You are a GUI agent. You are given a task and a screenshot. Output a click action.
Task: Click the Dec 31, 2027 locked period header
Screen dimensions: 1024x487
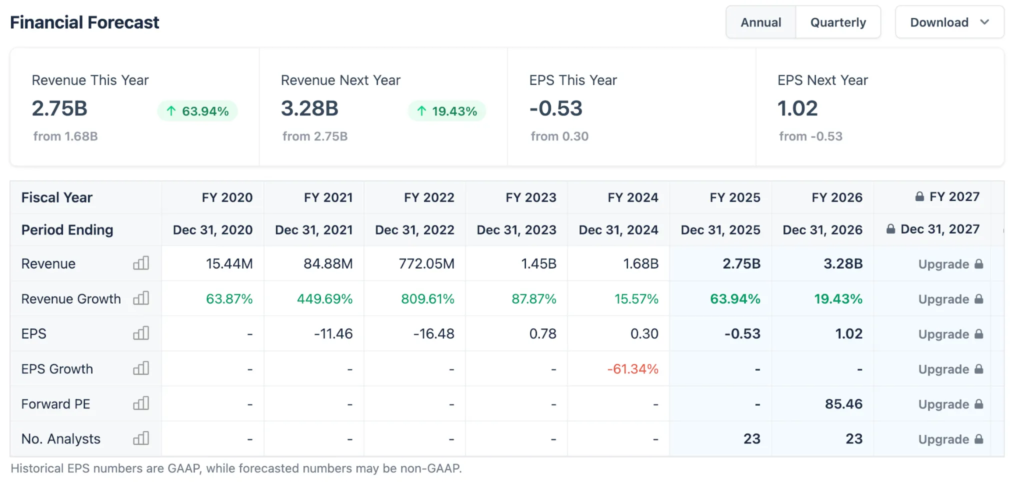tap(939, 230)
